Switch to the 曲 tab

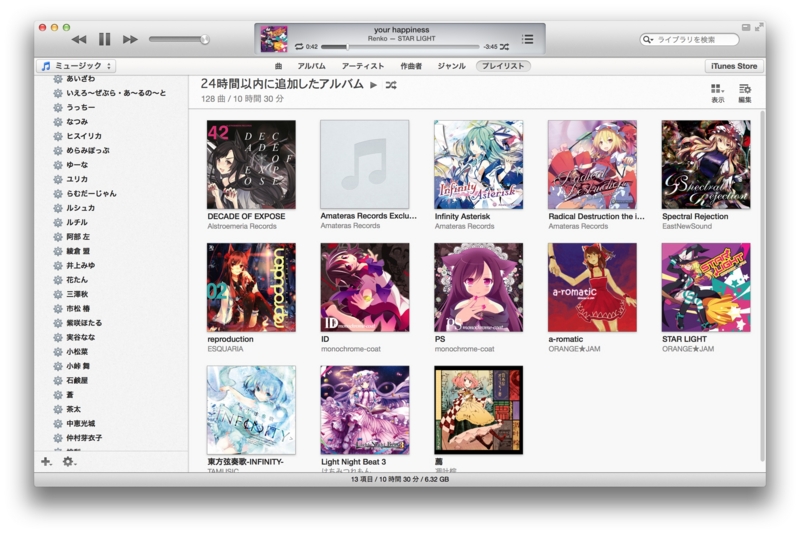pos(278,66)
